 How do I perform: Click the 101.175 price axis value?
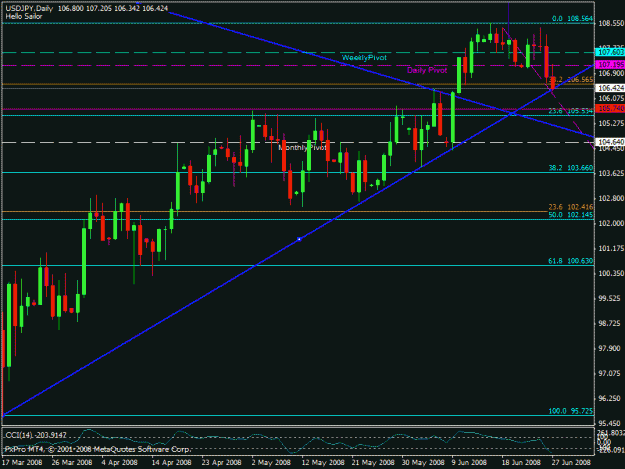611,248
